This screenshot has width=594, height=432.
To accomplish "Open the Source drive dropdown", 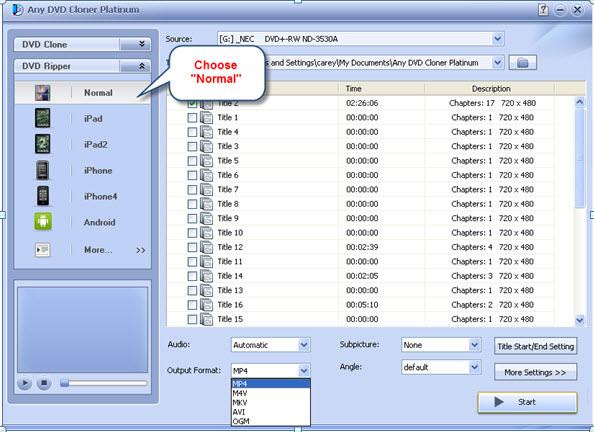I will (x=497, y=39).
